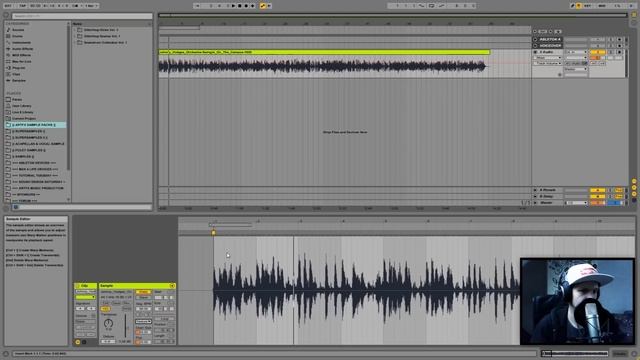Click the Set locator button
Screen dimensions: 640x360
point(542,31)
